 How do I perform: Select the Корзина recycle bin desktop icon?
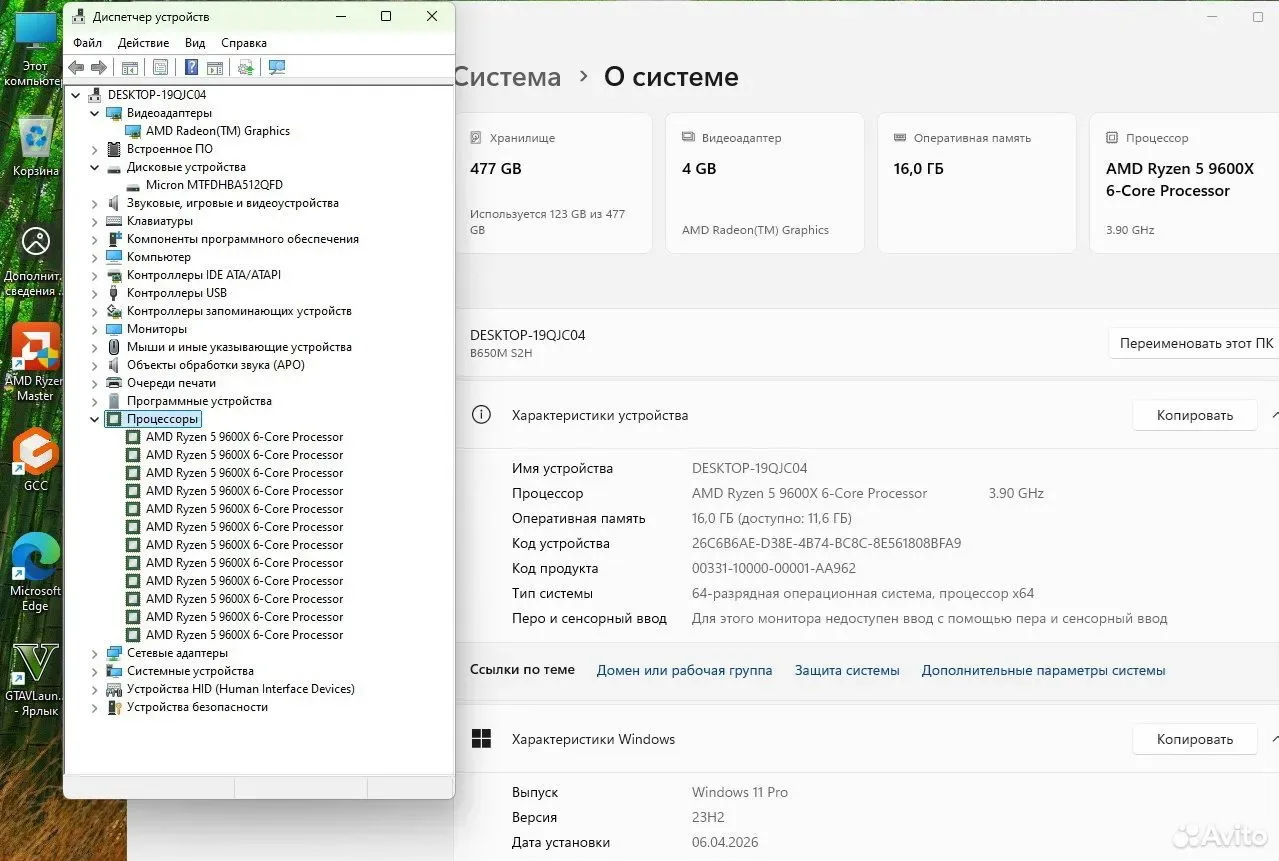35,146
